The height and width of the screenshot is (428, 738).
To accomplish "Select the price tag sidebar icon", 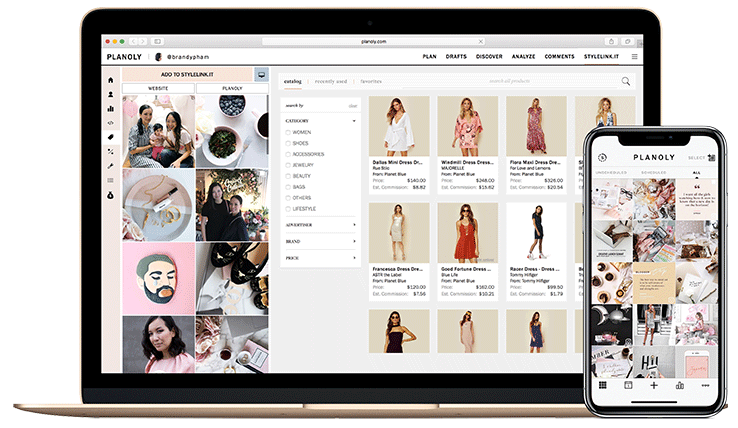I will [x=111, y=137].
